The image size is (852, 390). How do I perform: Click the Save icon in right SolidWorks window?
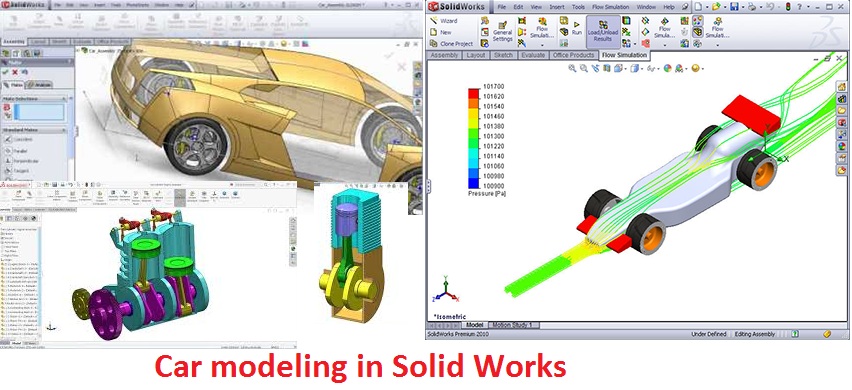(734, 7)
